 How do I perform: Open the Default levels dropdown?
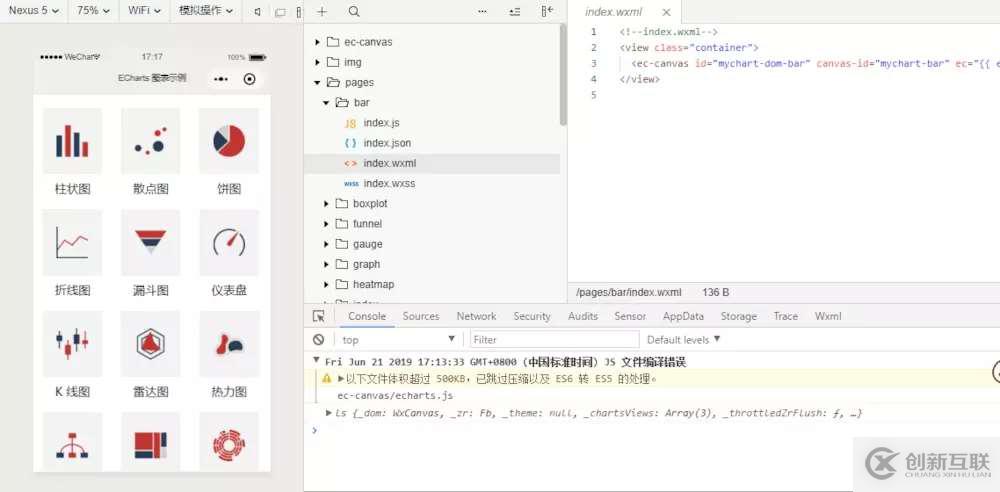[684, 340]
